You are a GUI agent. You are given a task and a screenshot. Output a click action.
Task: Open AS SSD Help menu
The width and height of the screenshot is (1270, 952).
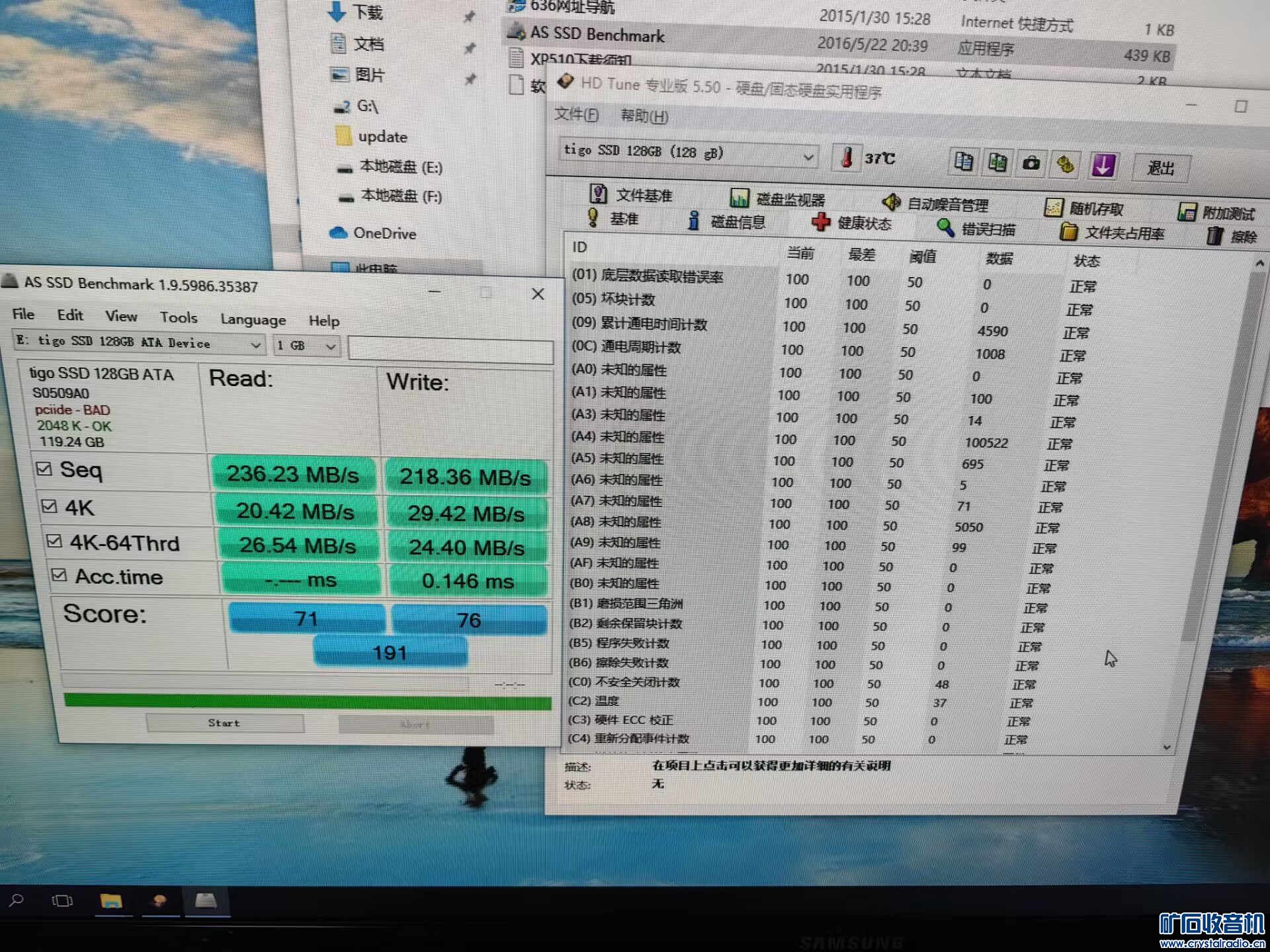coord(324,321)
